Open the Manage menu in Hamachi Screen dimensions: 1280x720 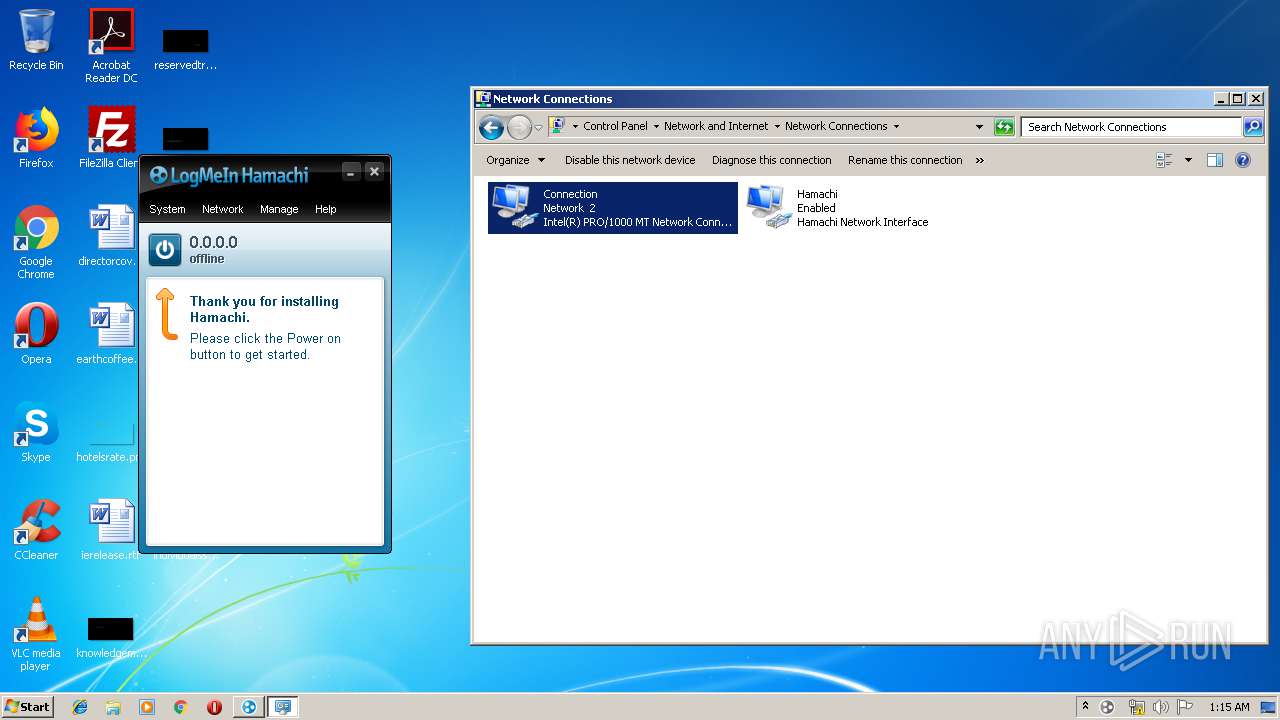(x=279, y=209)
